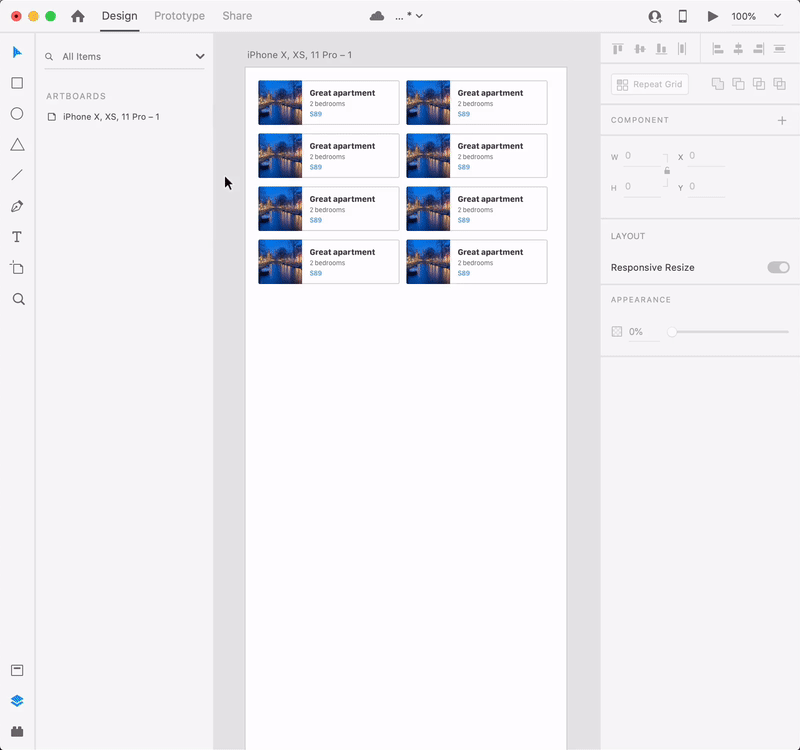Image resolution: width=800 pixels, height=750 pixels.
Task: Toggle Responsive Resize switch
Action: tap(779, 267)
